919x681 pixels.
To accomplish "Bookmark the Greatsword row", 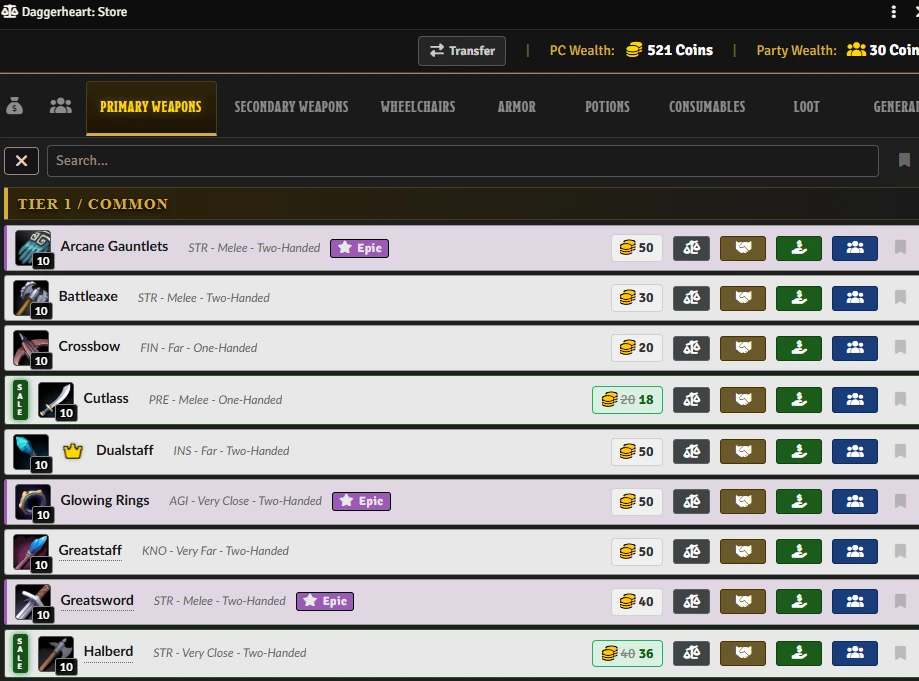I will (x=900, y=601).
